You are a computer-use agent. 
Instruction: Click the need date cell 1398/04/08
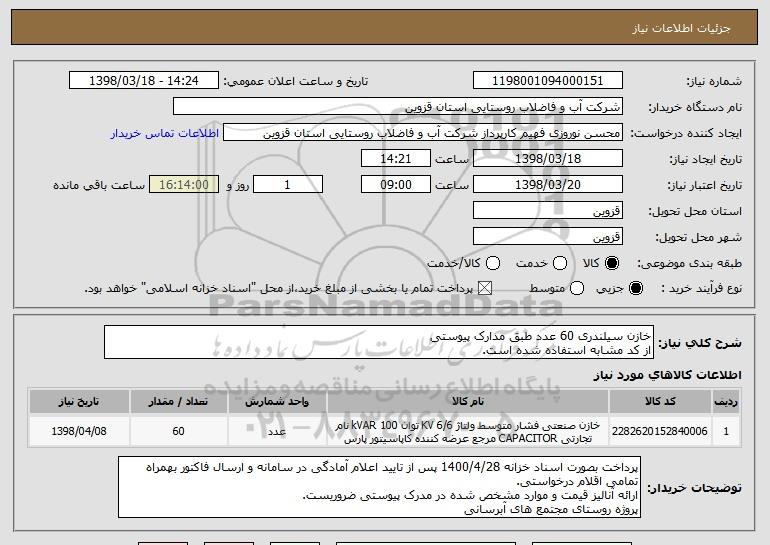79,431
